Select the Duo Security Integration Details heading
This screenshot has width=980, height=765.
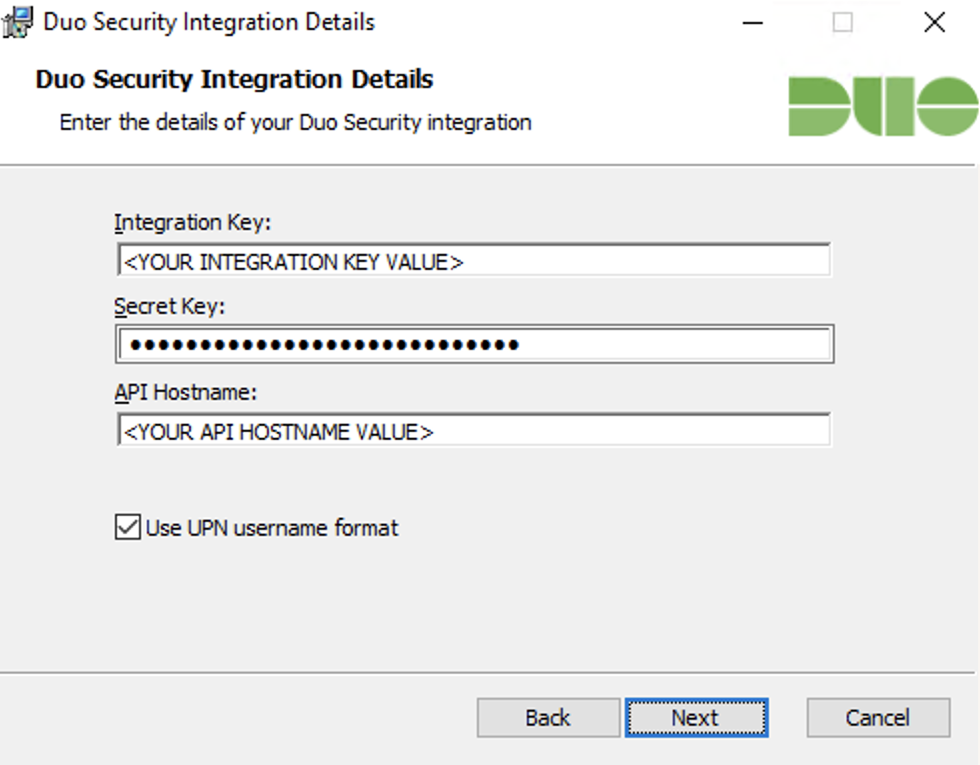[x=234, y=79]
